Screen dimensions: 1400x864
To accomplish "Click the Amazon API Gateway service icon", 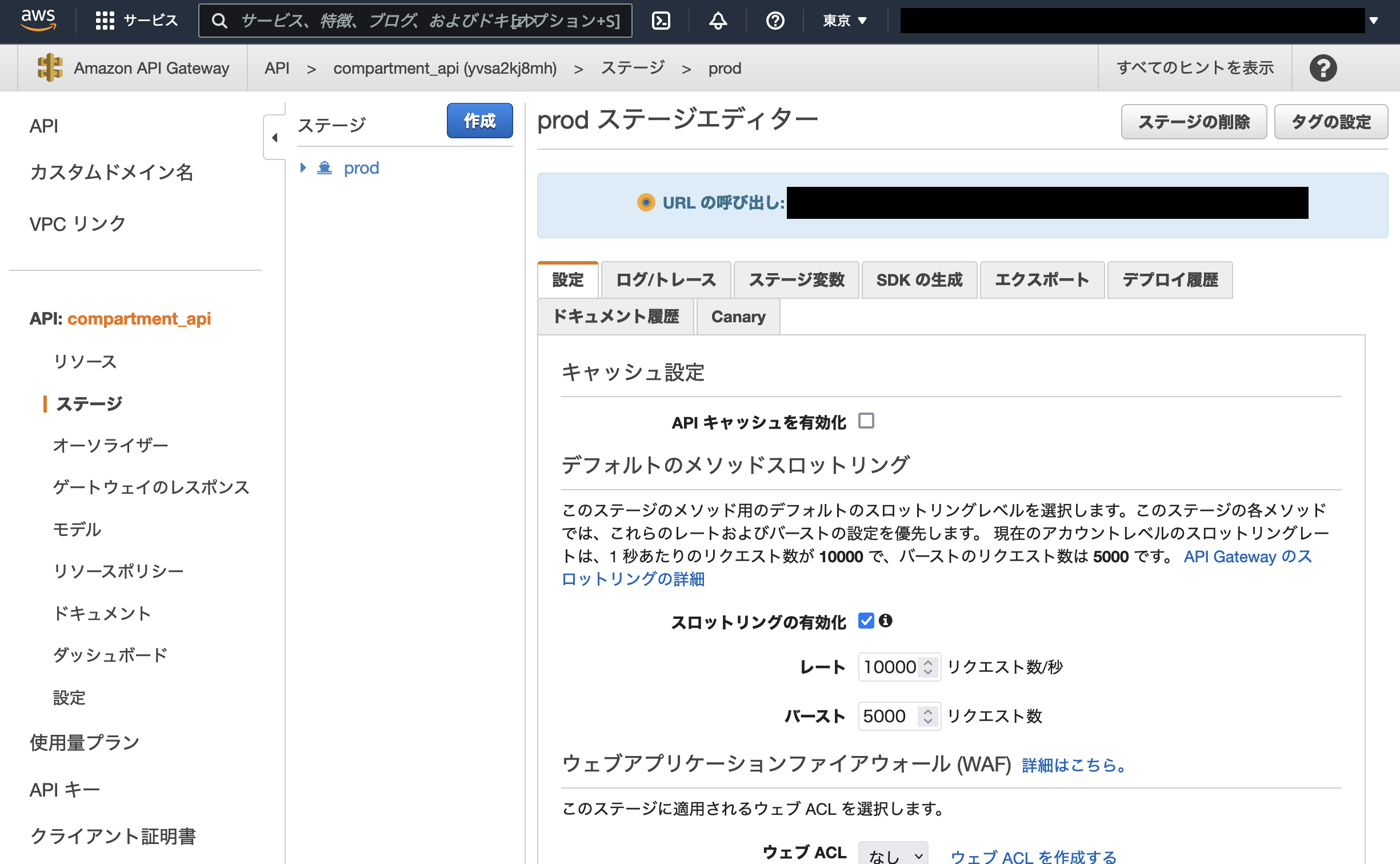I will coord(51,67).
